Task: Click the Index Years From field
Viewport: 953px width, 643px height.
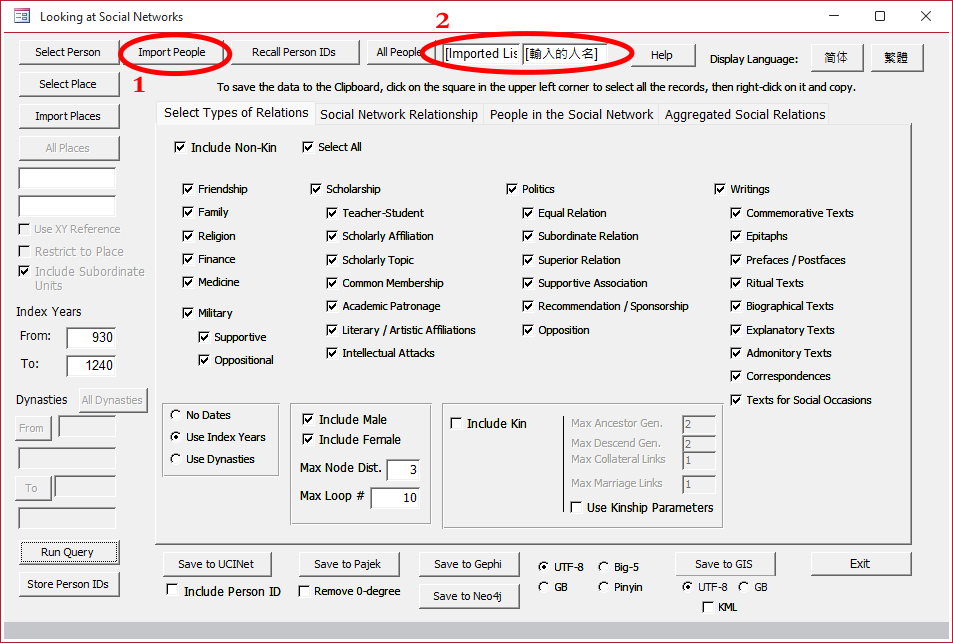Action: point(91,338)
